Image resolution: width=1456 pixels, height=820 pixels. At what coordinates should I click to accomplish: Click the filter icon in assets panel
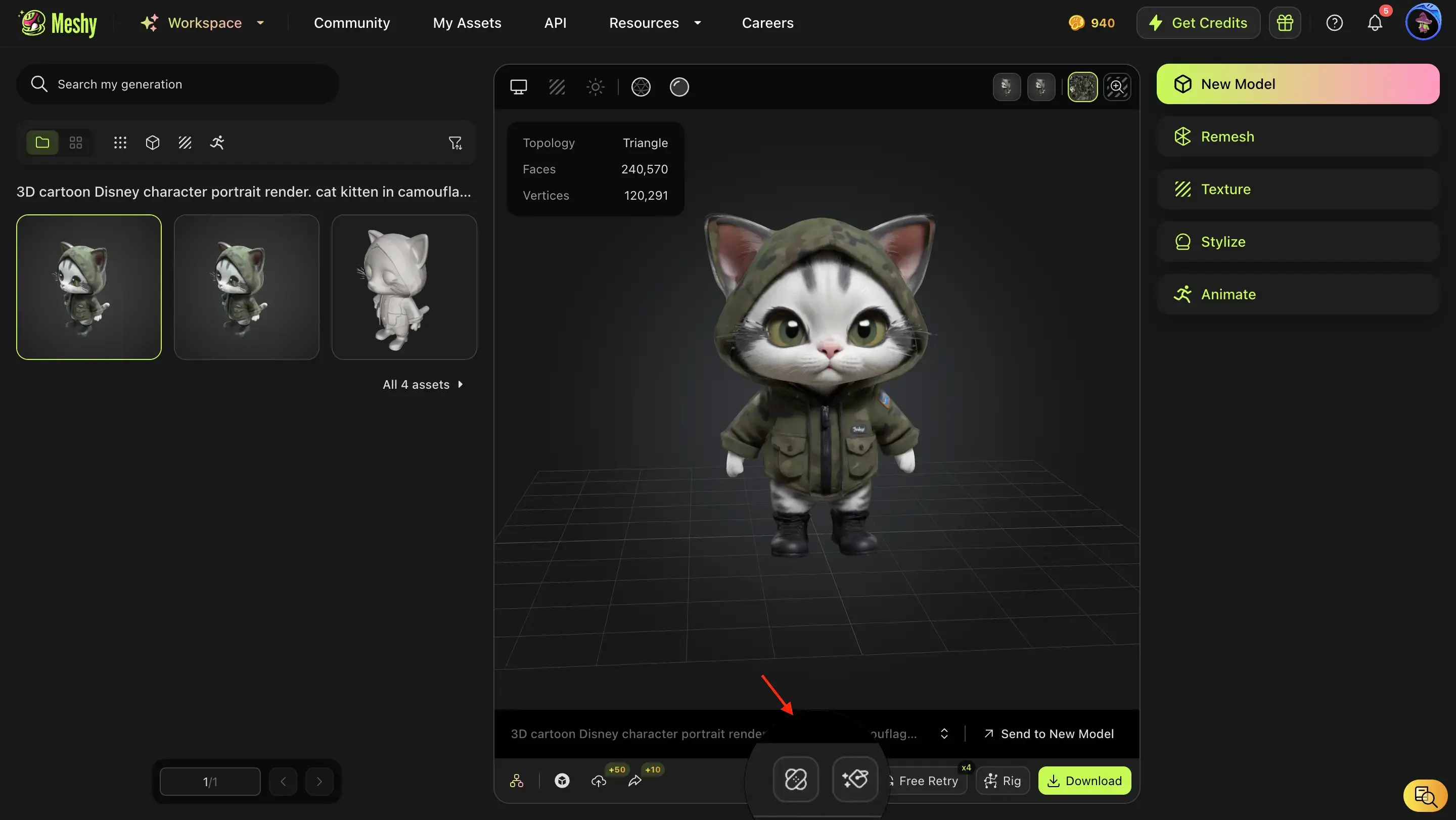click(455, 143)
